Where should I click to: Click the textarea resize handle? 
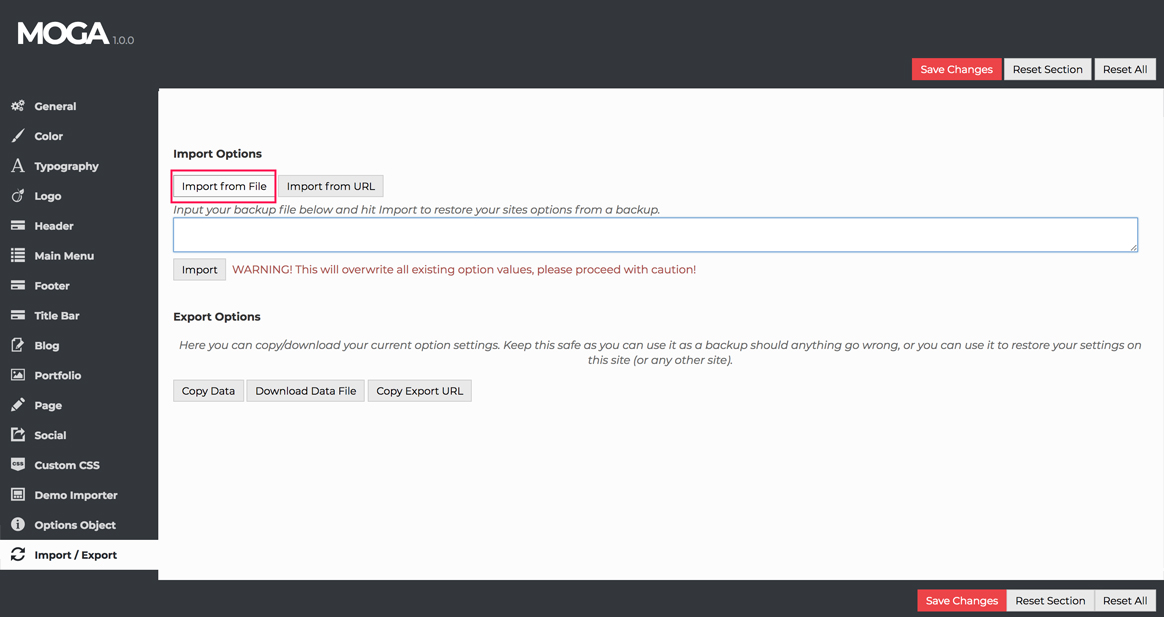1133,247
